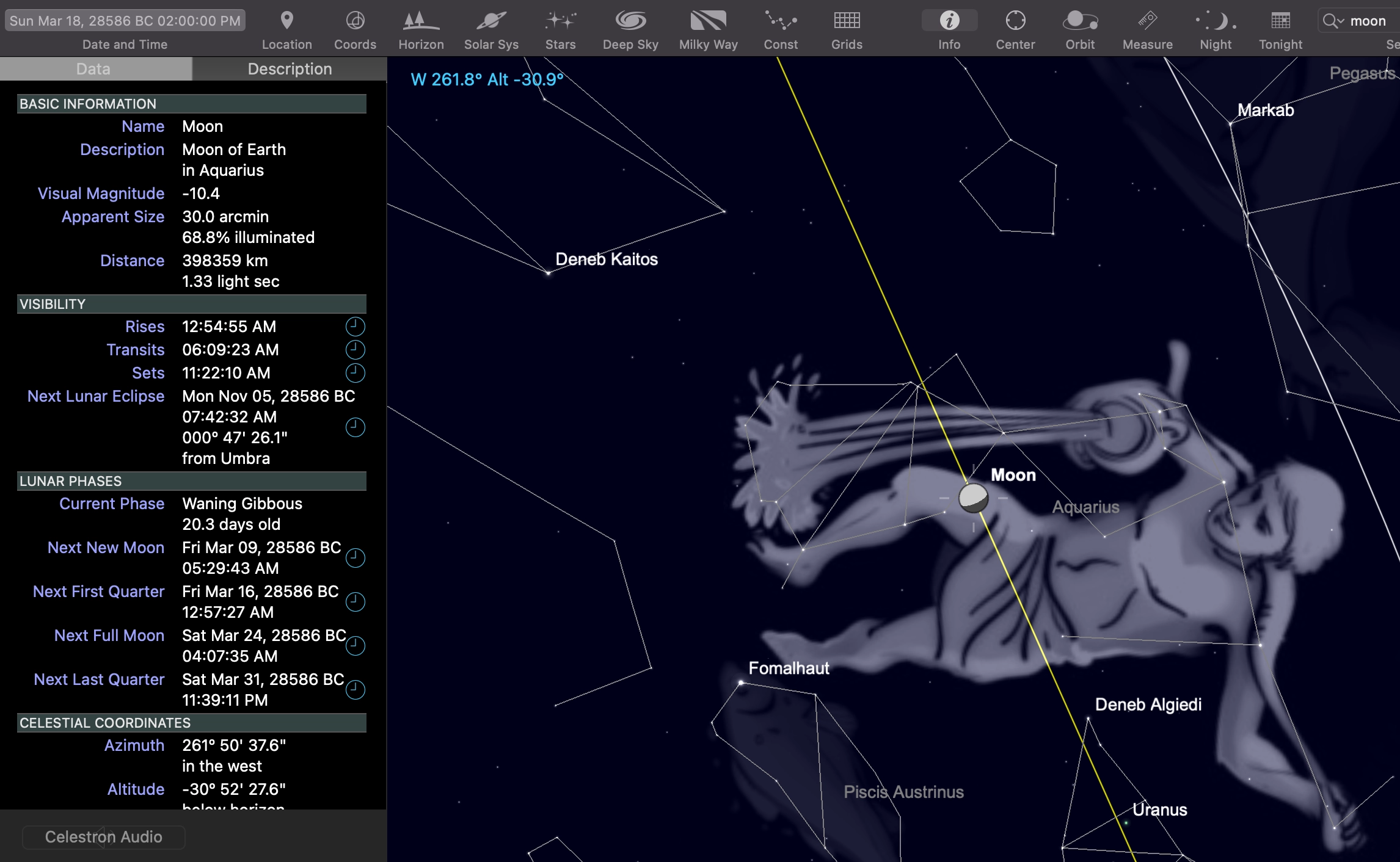
Task: Set time to moon Rises time
Action: (x=355, y=327)
